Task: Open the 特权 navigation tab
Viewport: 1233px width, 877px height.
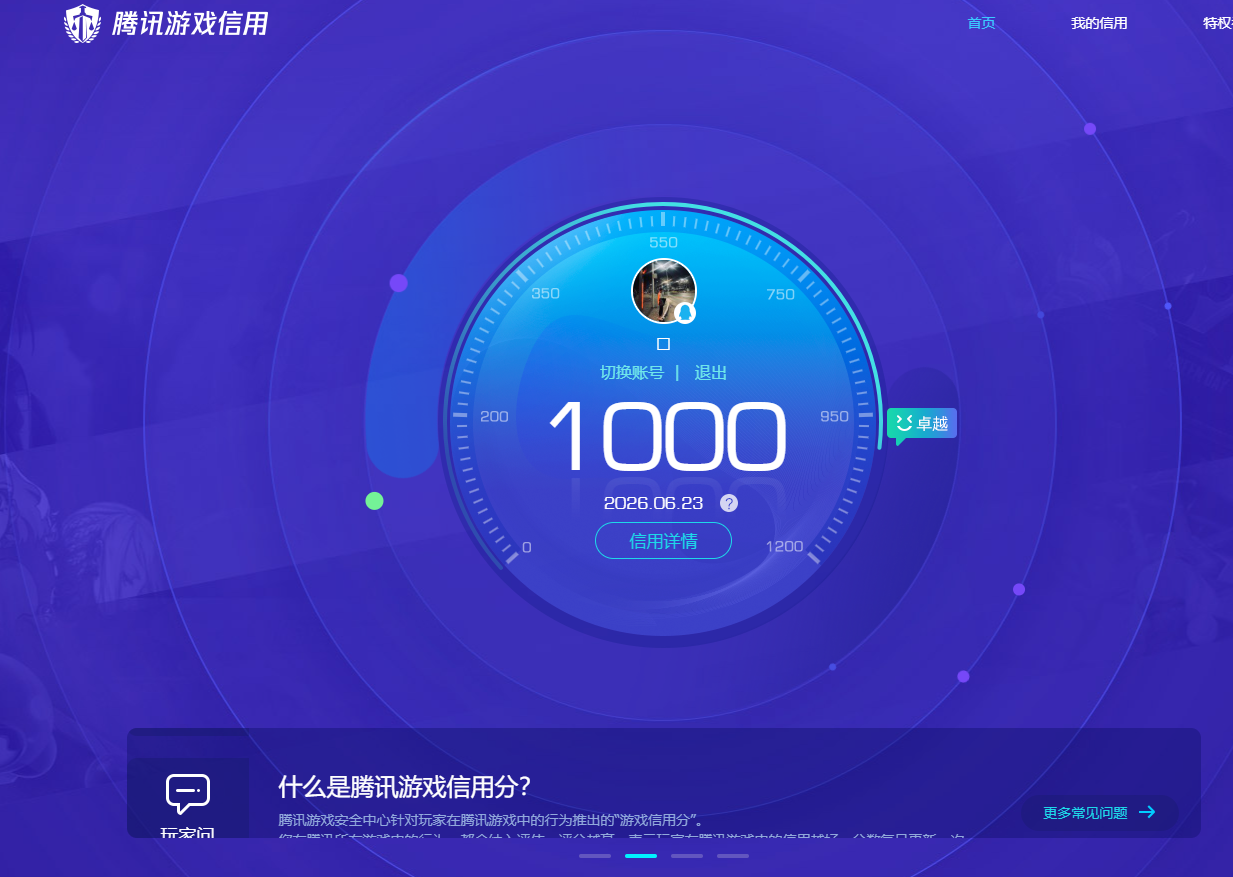Action: 1217,23
